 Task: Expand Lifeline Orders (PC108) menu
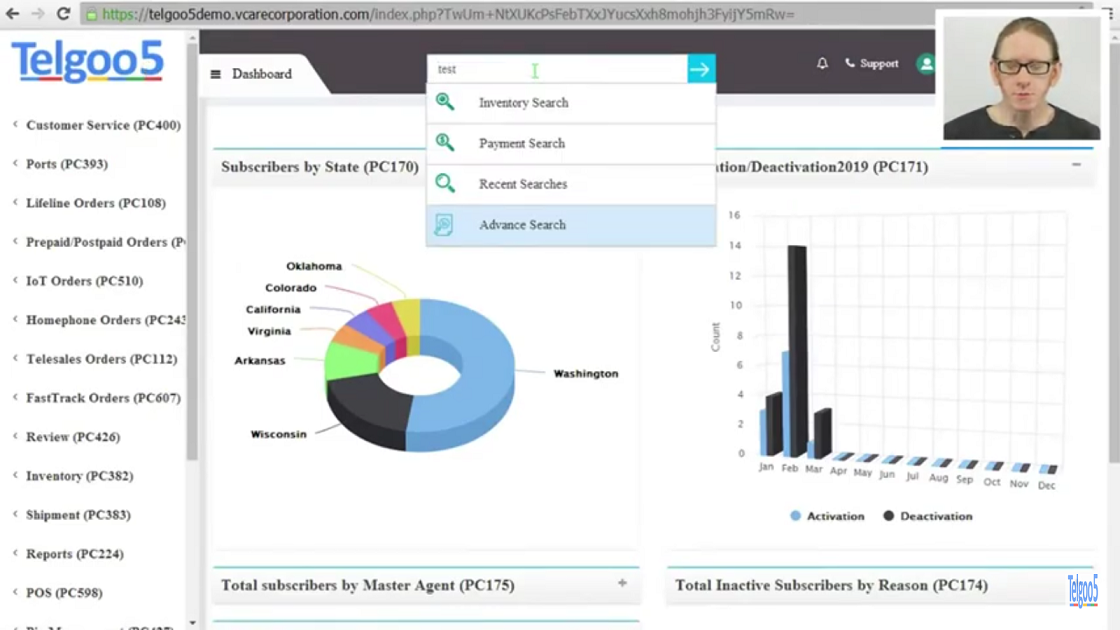coord(96,203)
